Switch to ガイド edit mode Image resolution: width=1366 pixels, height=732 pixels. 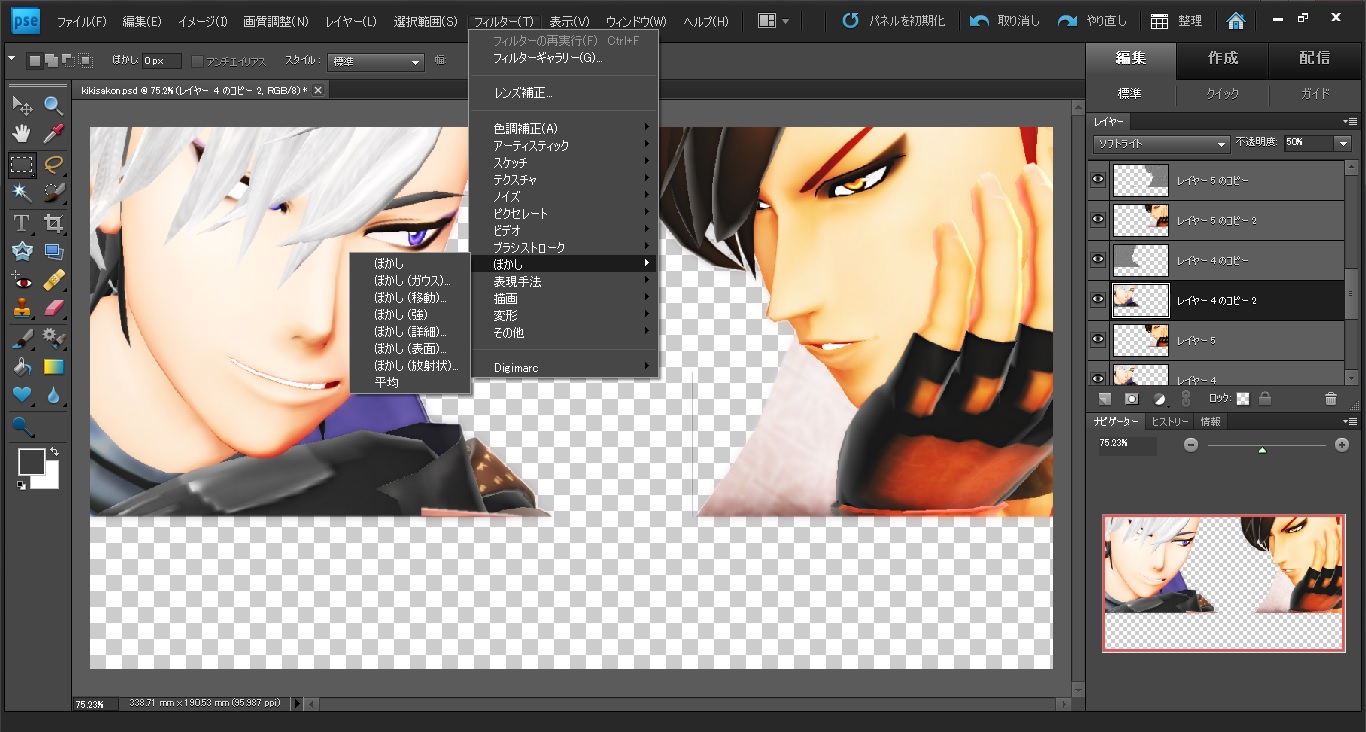(1315, 94)
